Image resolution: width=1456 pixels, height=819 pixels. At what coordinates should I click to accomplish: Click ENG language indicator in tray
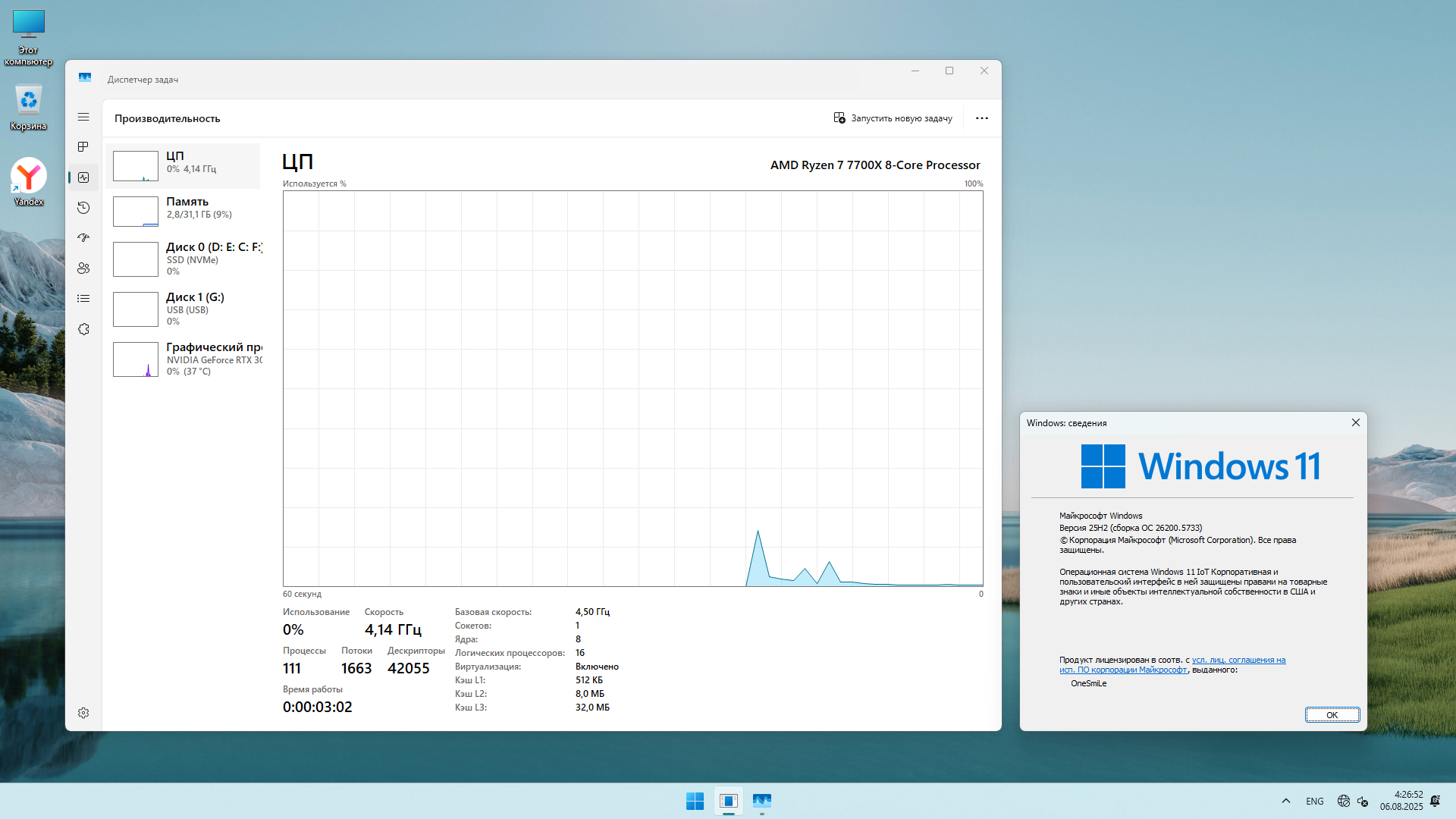tap(1314, 802)
